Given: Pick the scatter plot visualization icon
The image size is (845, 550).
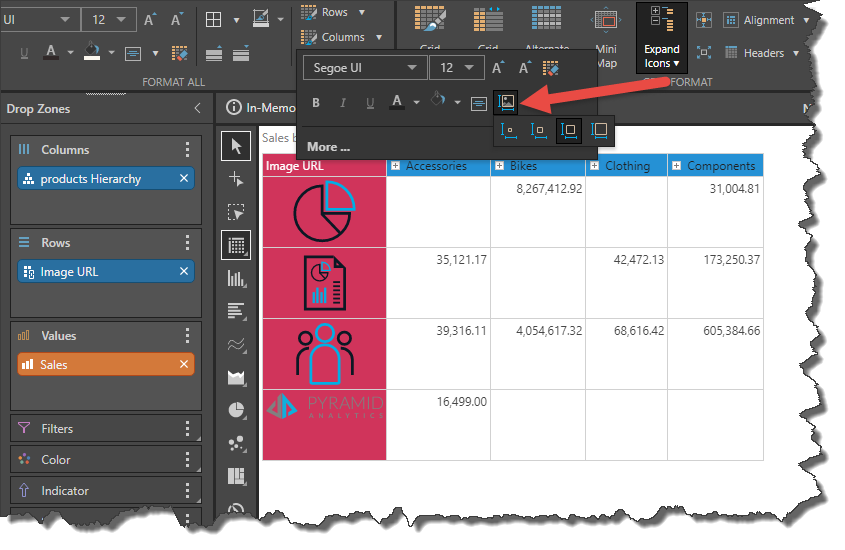Looking at the screenshot, I should [x=236, y=443].
